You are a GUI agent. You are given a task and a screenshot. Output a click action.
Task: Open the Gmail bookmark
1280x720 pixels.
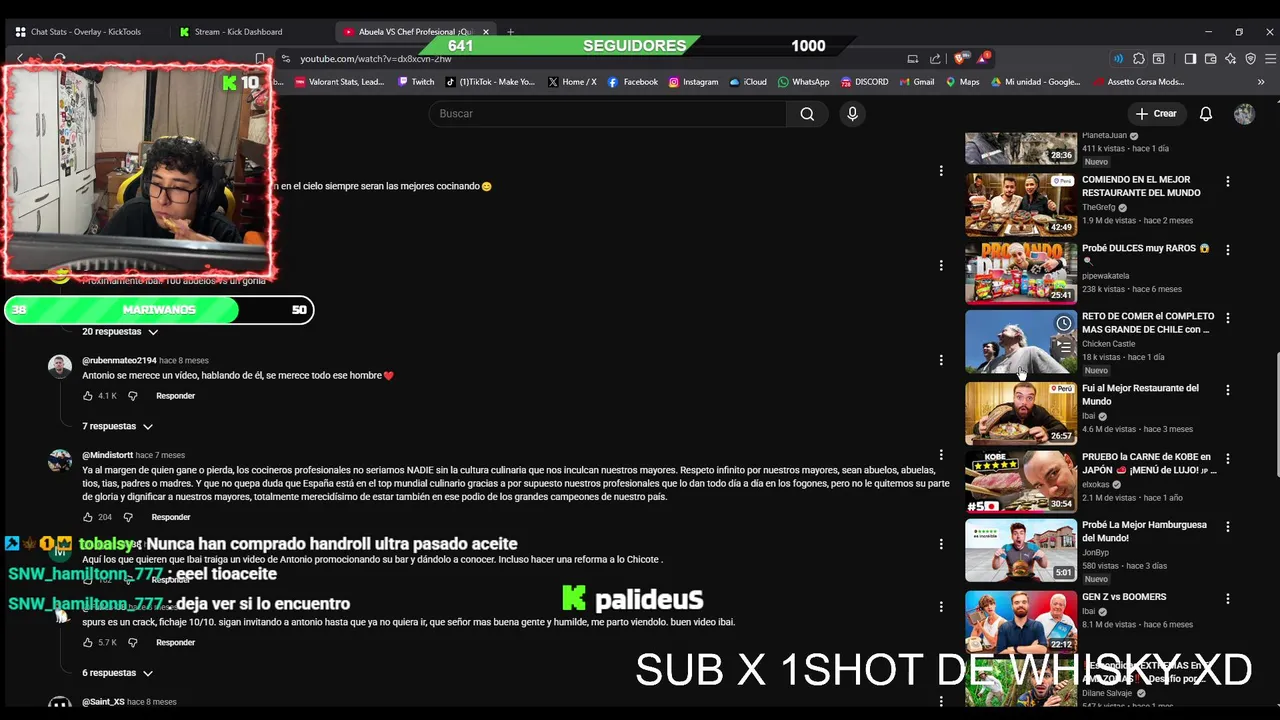(916, 82)
